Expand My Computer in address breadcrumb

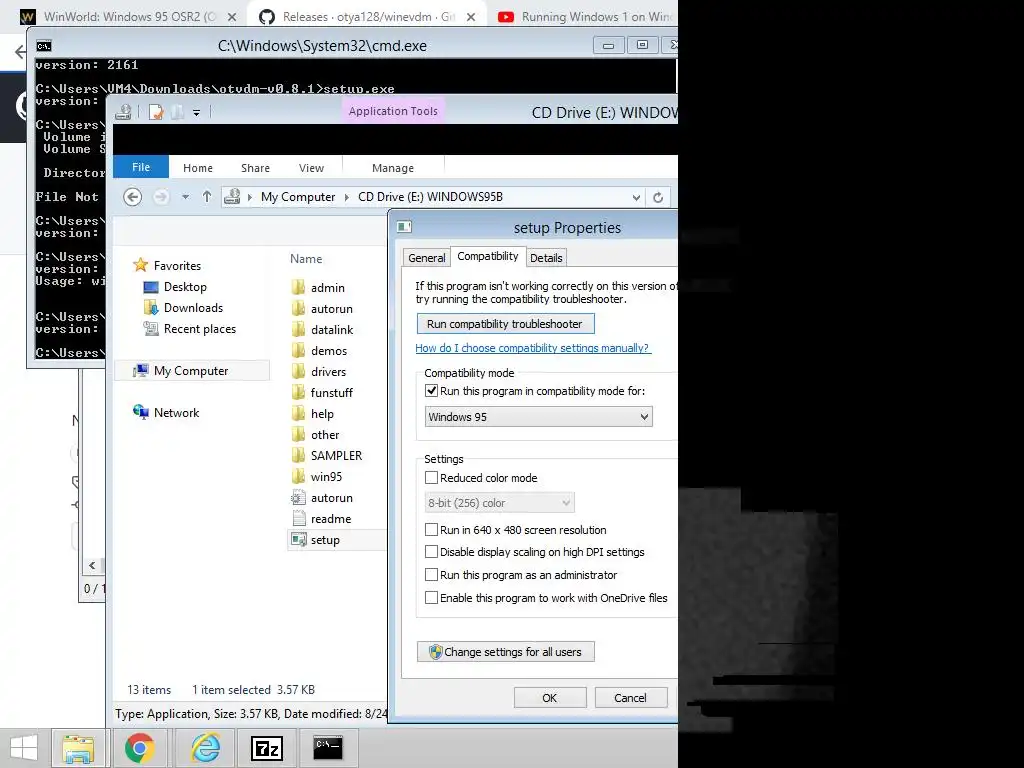pyautogui.click(x=346, y=197)
